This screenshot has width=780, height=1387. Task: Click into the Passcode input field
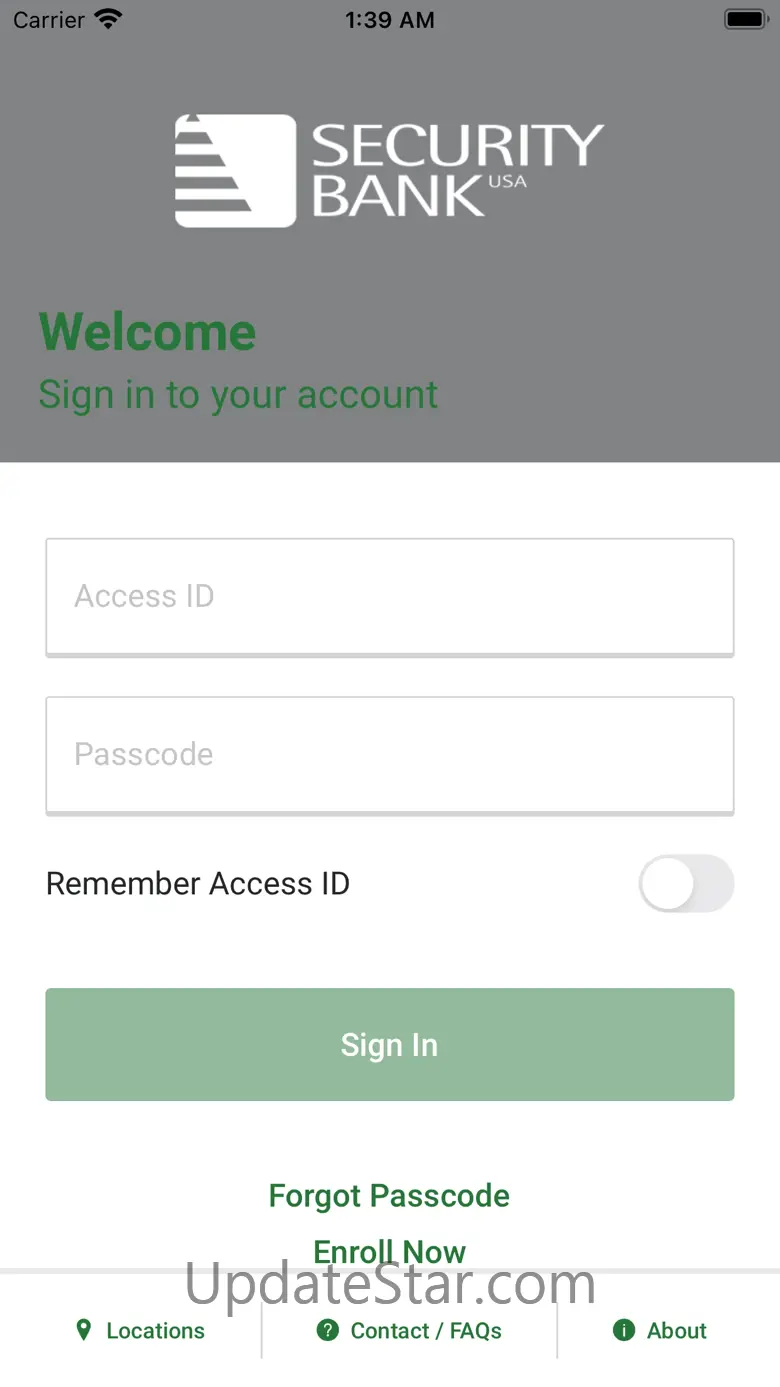tap(390, 754)
